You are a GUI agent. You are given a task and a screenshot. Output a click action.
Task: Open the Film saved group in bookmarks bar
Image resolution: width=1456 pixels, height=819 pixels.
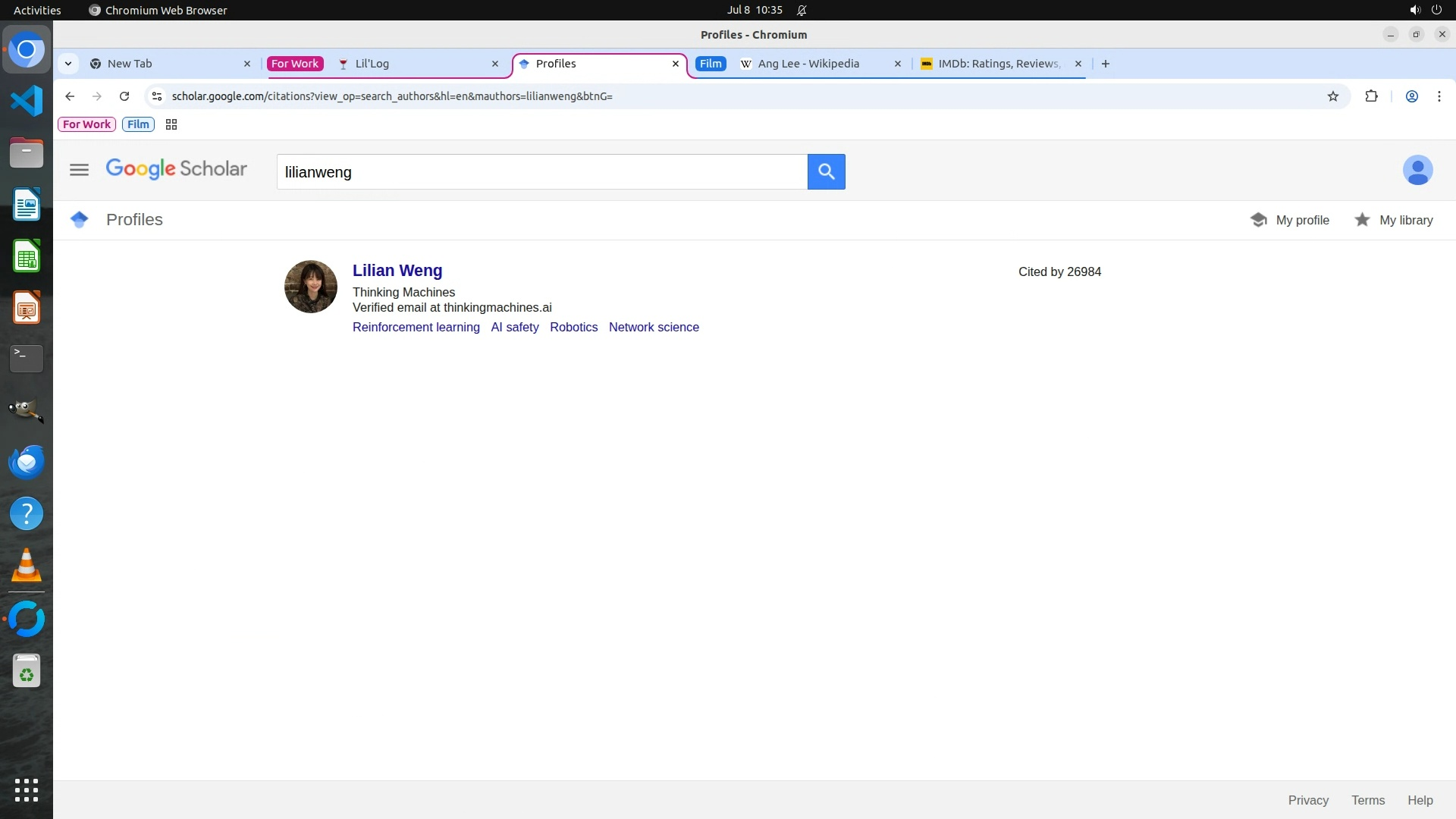point(138,124)
